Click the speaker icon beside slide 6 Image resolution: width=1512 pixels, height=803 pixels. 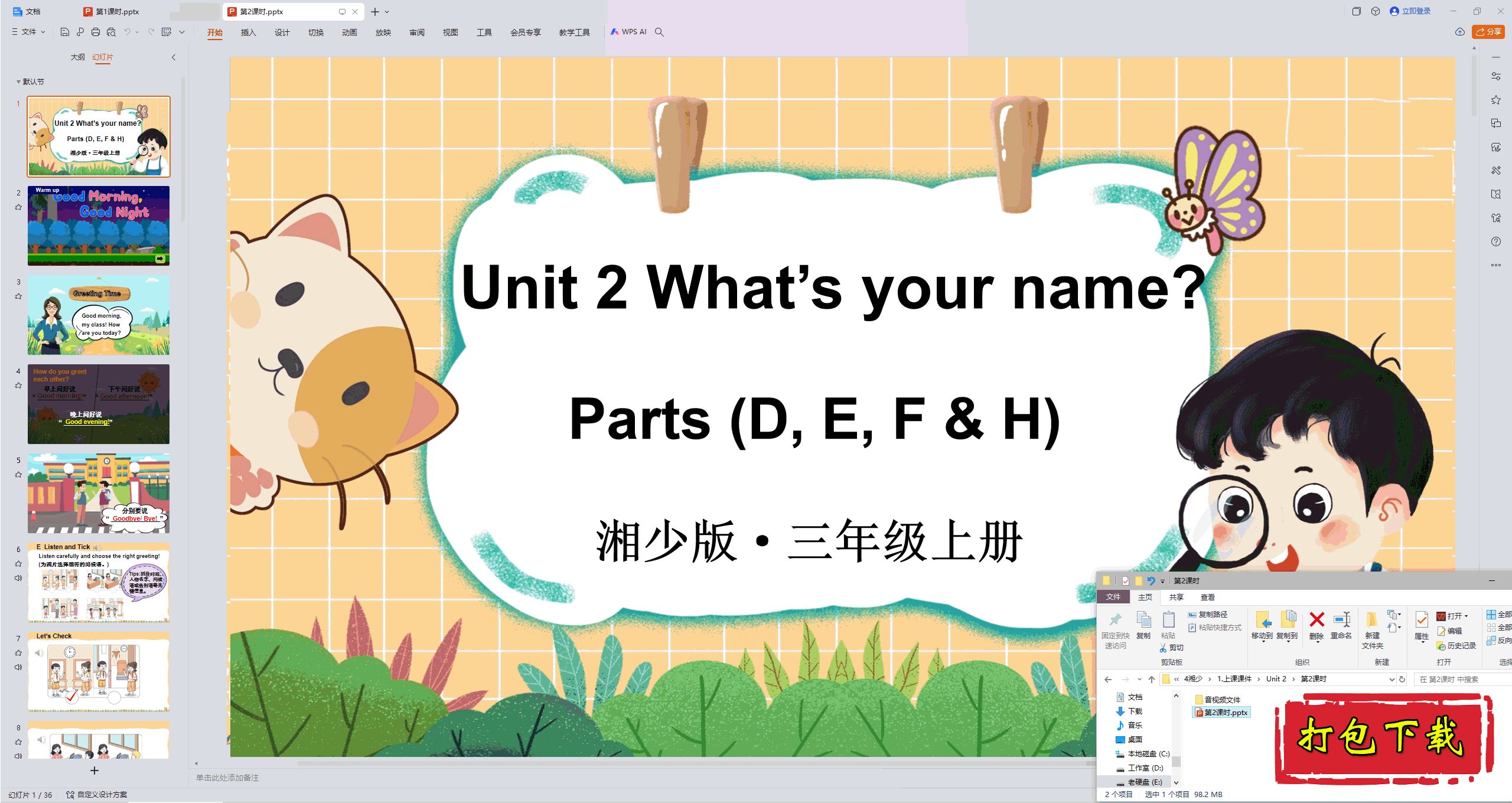point(18,577)
